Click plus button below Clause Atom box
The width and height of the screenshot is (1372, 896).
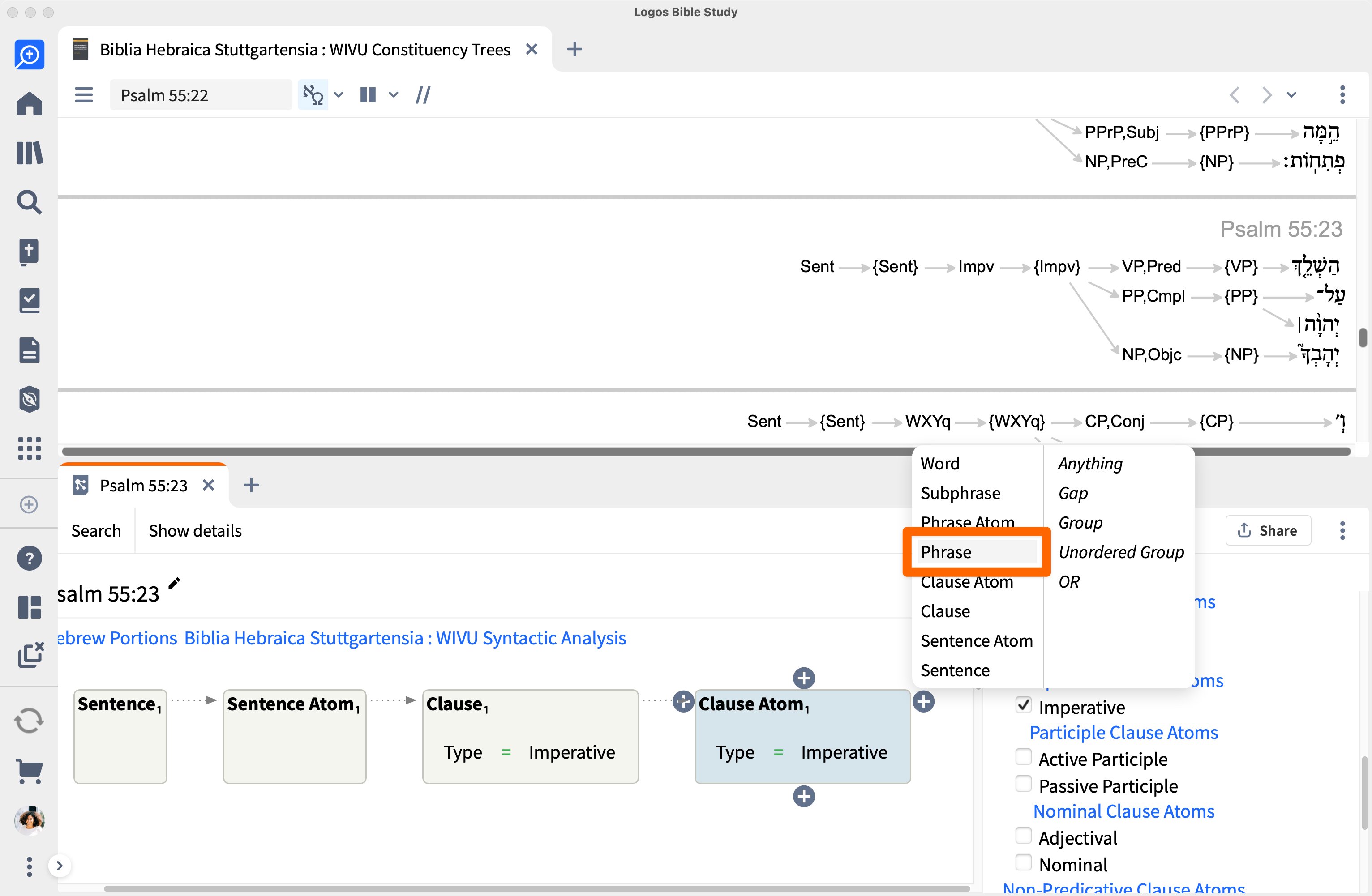point(804,797)
